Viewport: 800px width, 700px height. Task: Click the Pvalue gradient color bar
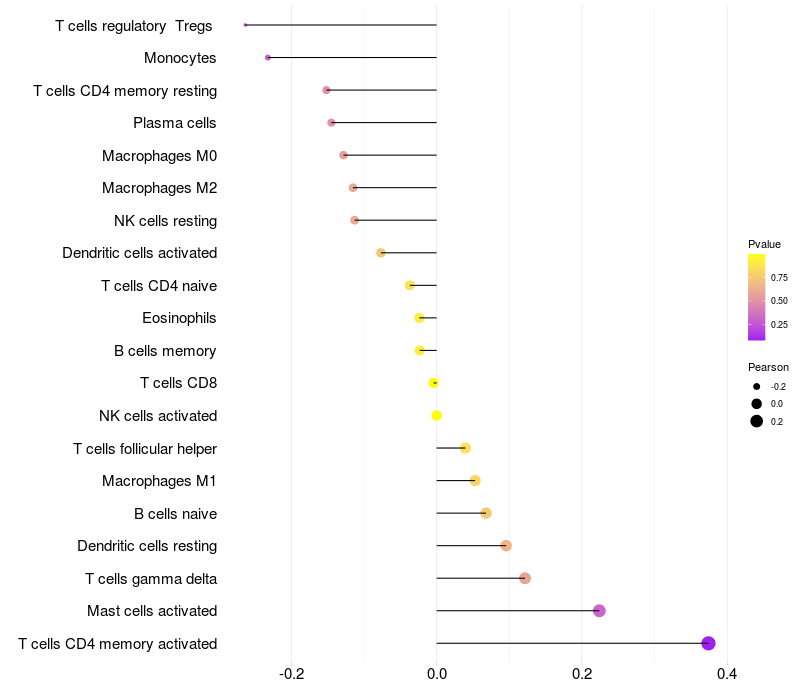tap(757, 297)
